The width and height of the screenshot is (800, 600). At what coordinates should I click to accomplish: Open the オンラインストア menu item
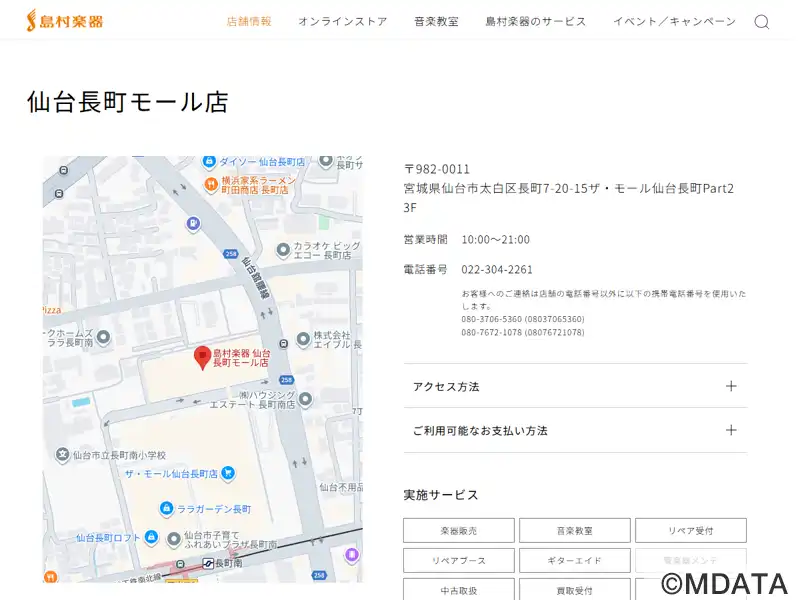343,21
